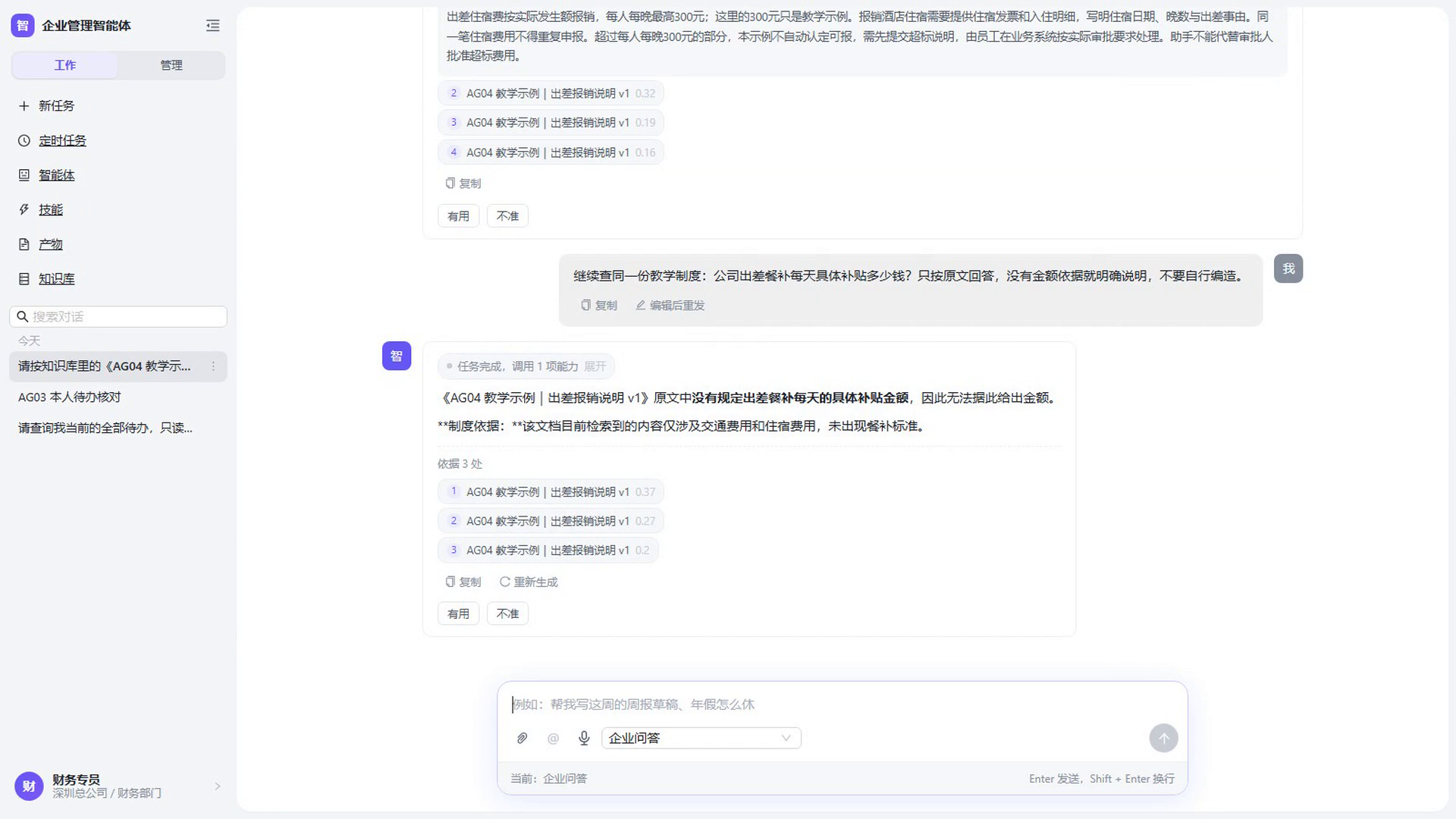Click the purple 智 app logo

click(23, 26)
